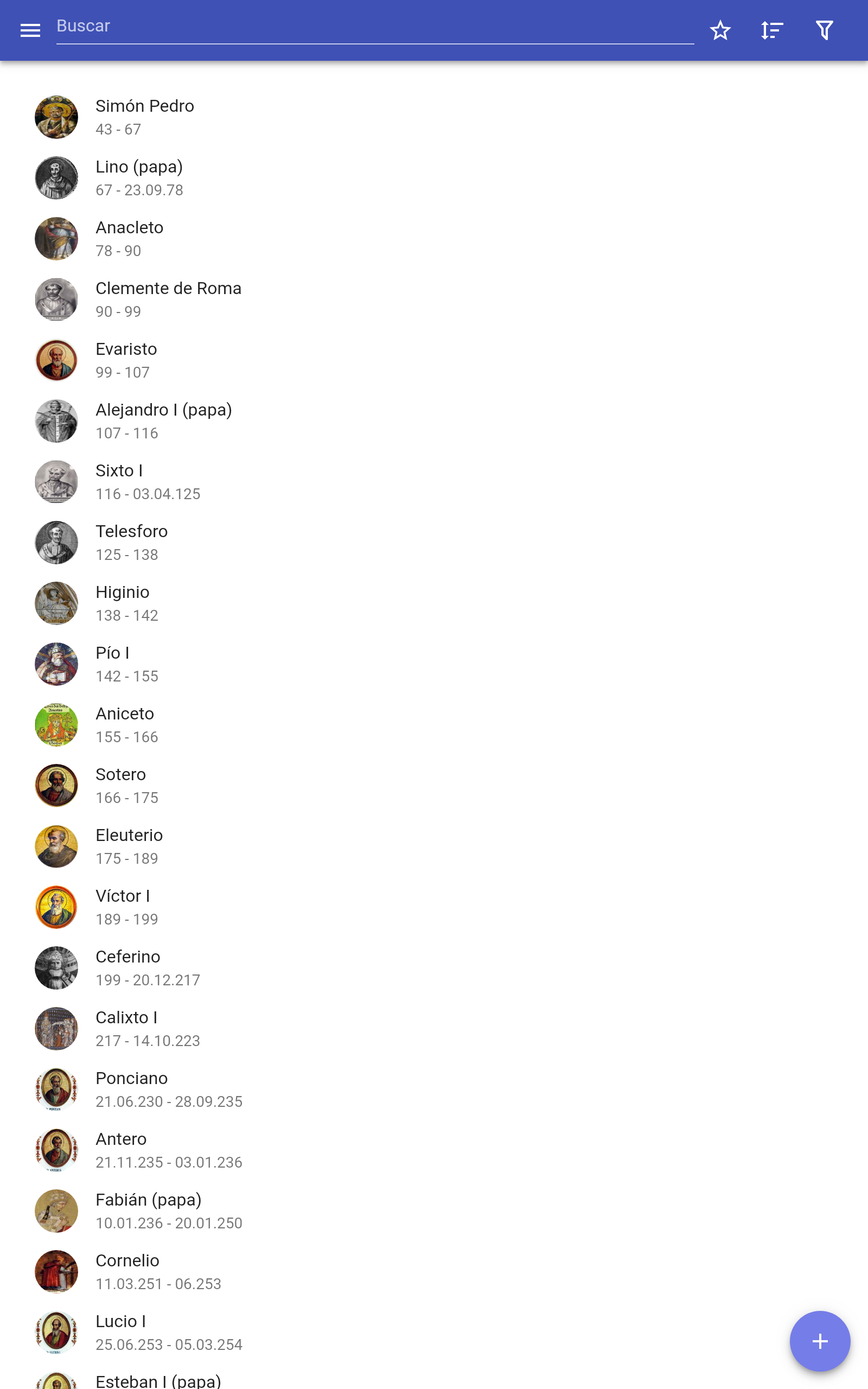
Task: Open the sort order options
Action: pos(771,30)
